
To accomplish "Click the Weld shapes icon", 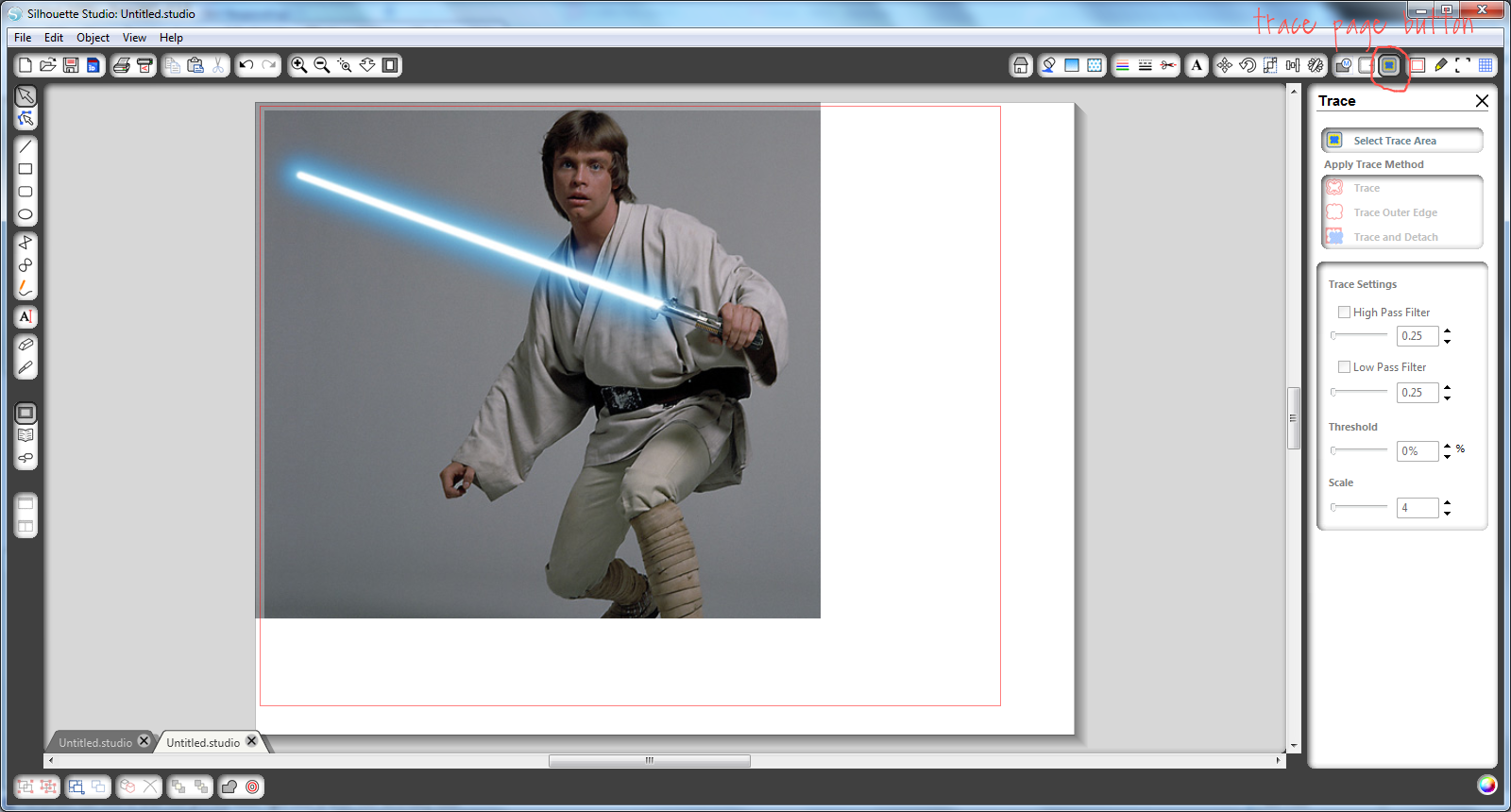I will coord(229,787).
